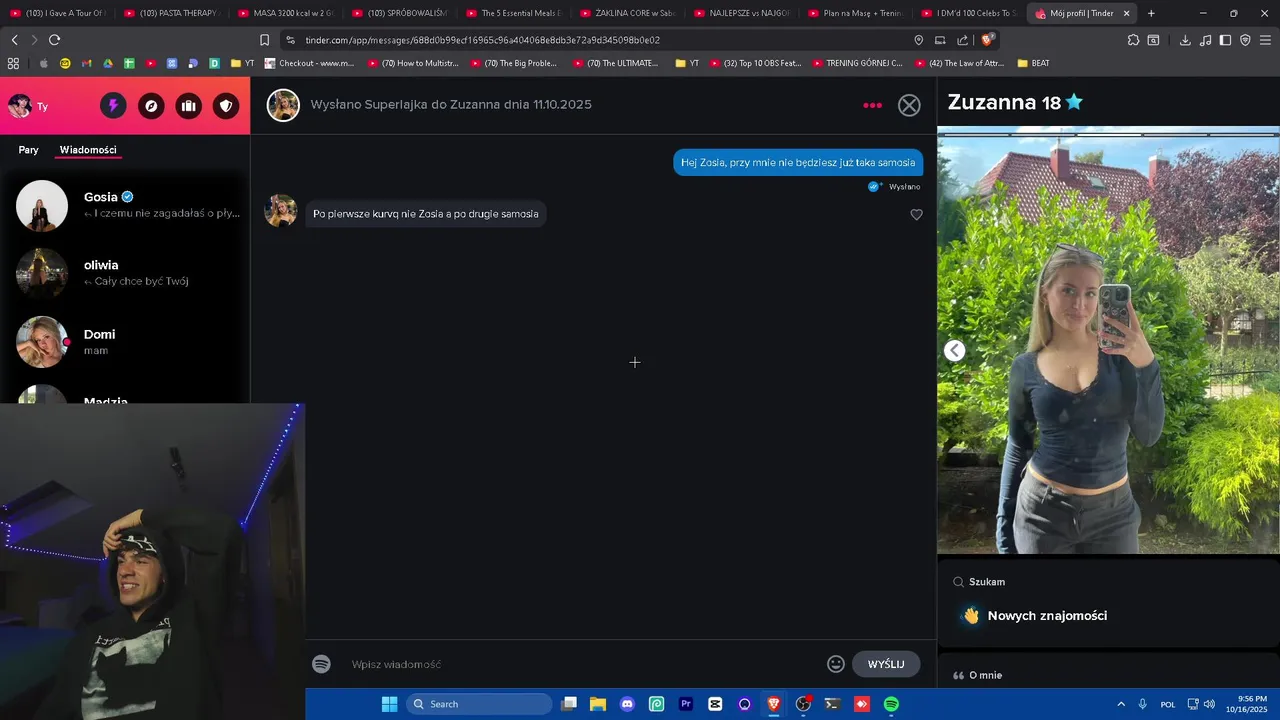
Task: Click the O mnie section heading
Action: (x=985, y=675)
